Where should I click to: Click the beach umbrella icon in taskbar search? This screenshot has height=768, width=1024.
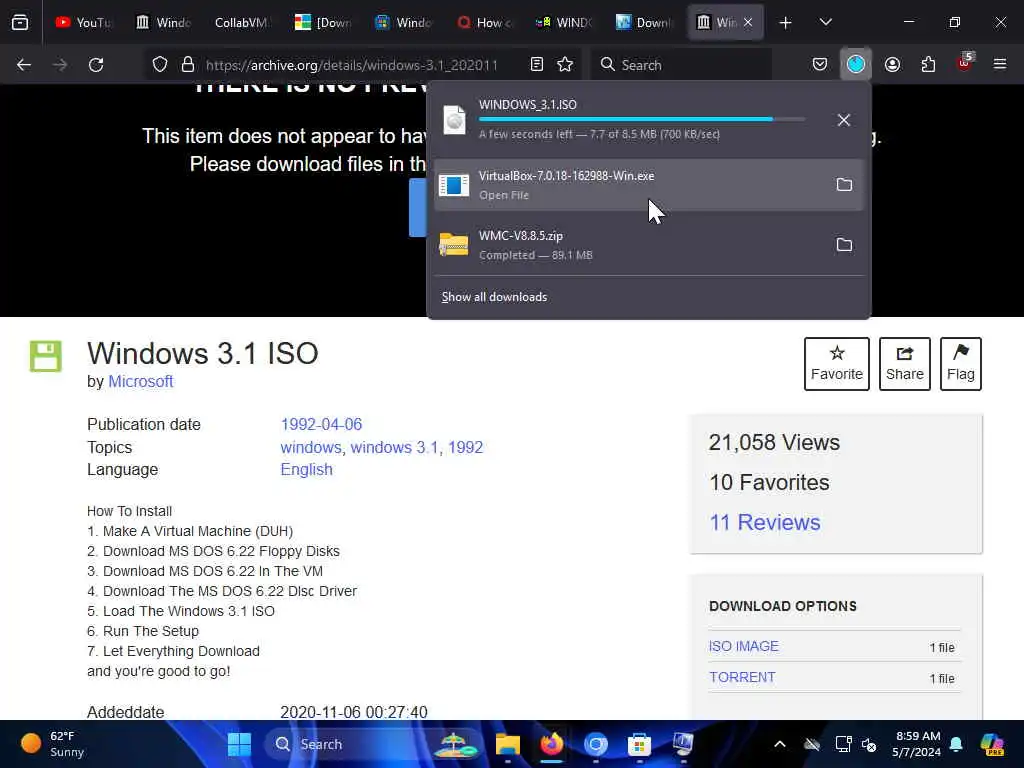tap(454, 744)
